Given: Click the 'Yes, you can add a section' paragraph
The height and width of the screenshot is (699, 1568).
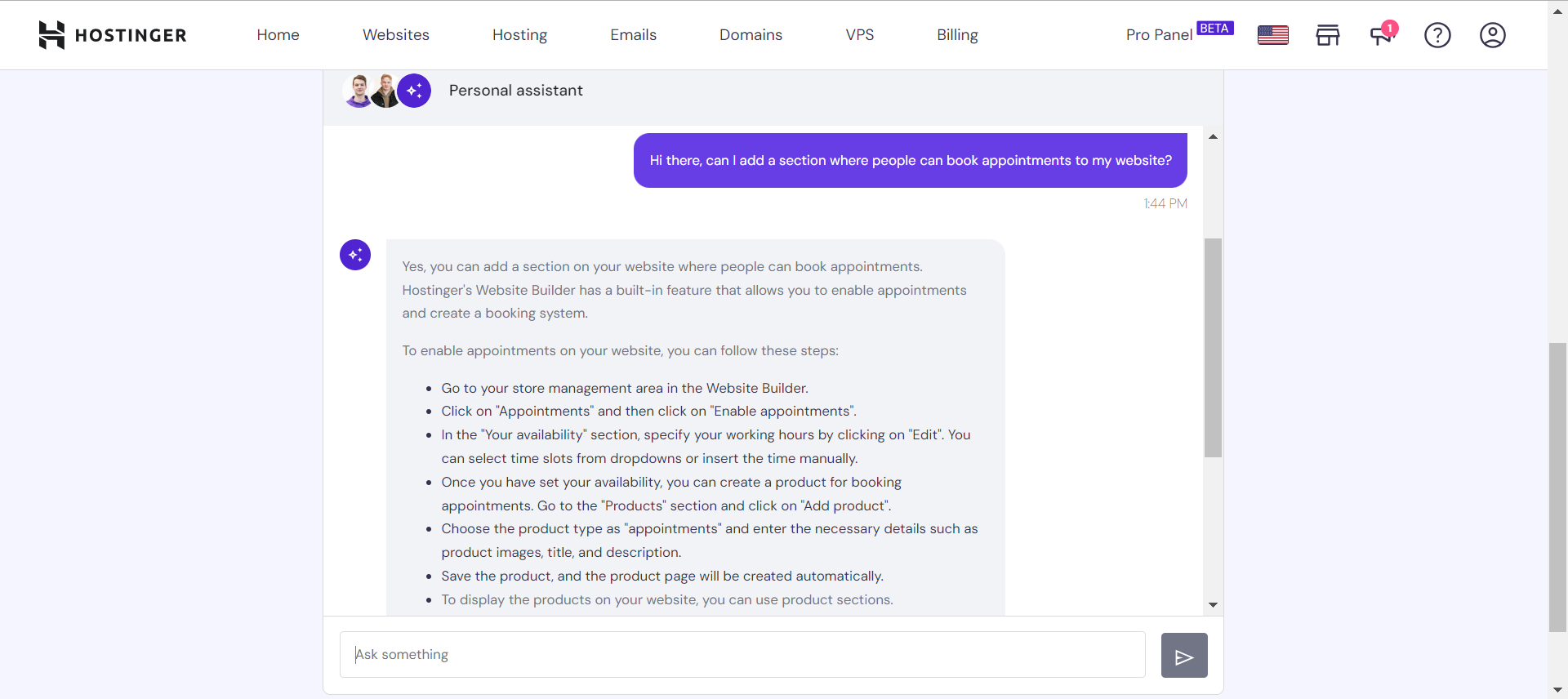Looking at the screenshot, I should click(x=684, y=290).
